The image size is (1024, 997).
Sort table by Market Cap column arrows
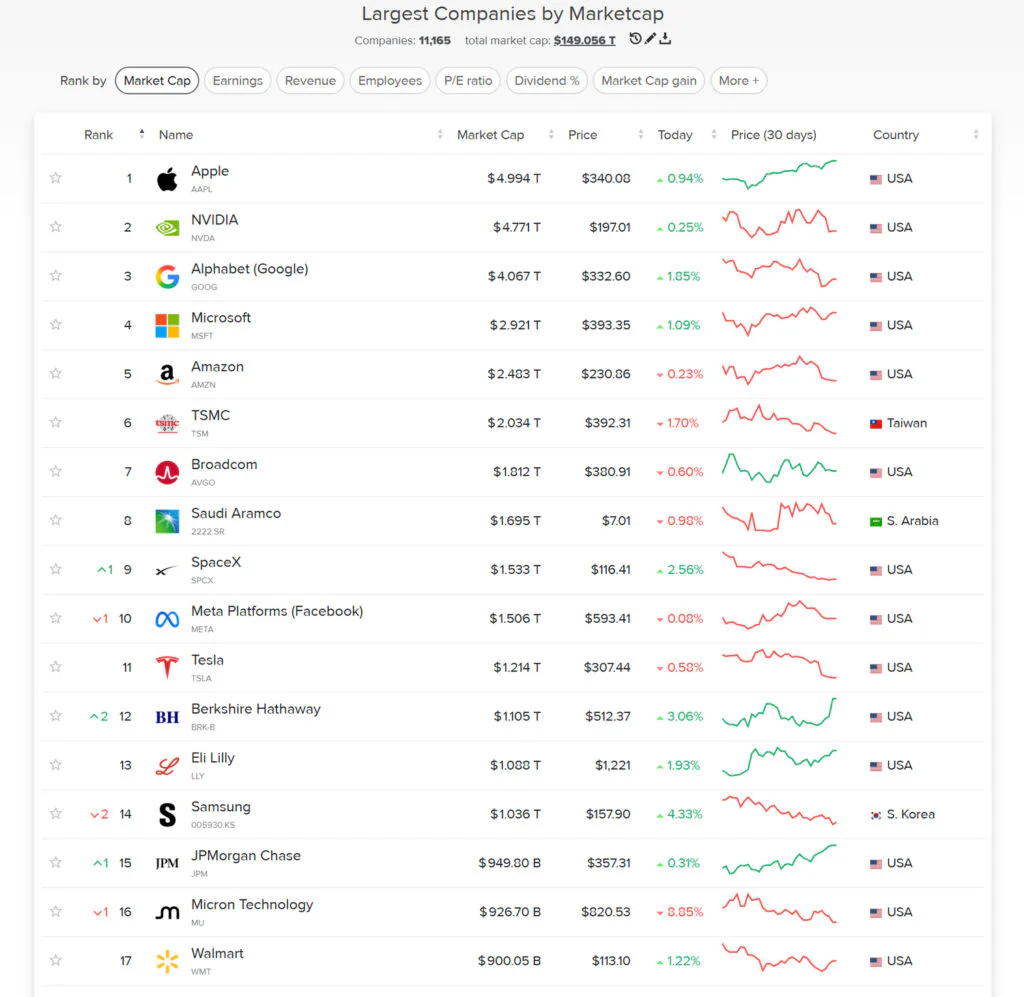pyautogui.click(x=551, y=135)
